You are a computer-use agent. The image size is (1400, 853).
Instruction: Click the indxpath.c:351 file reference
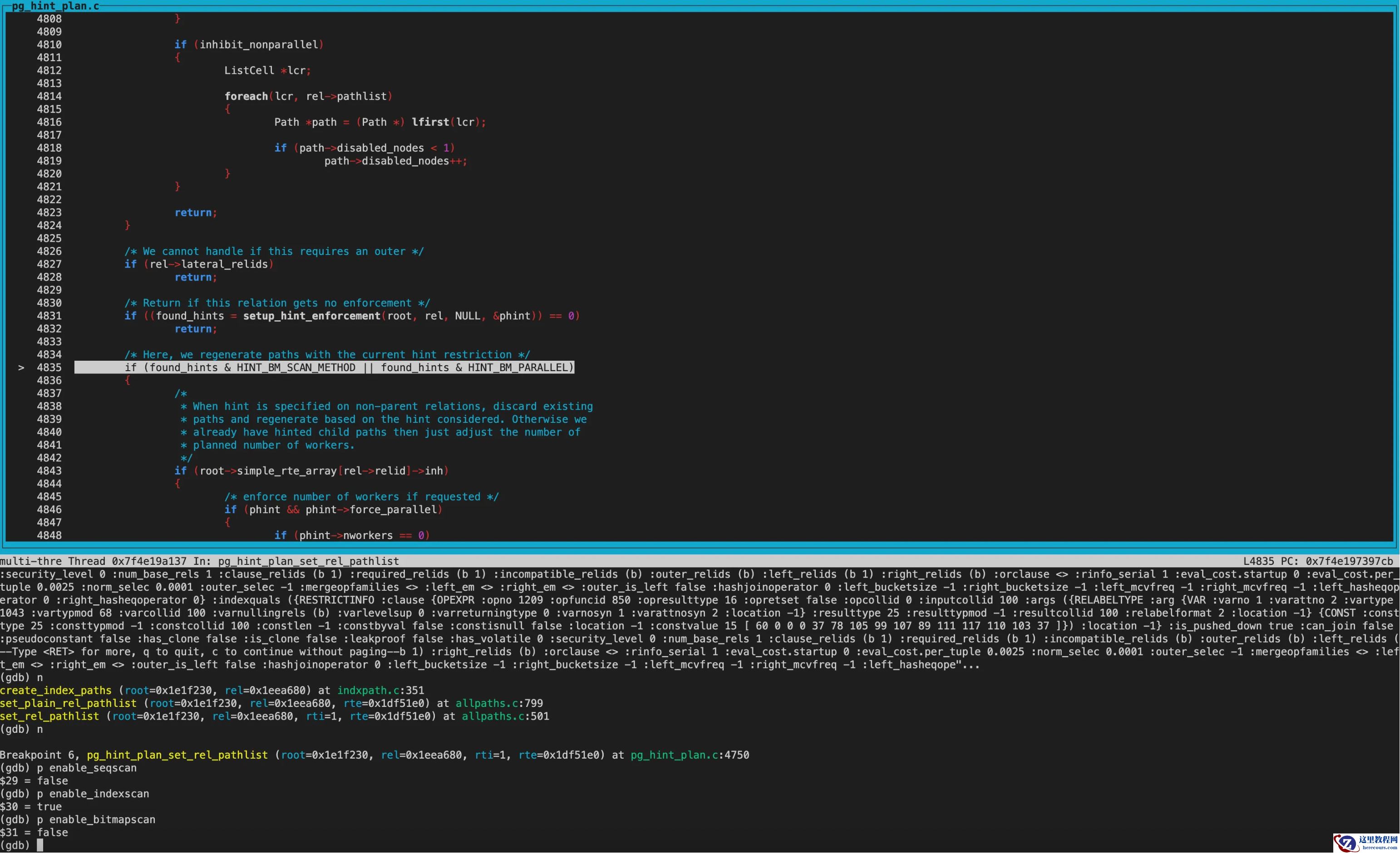380,690
